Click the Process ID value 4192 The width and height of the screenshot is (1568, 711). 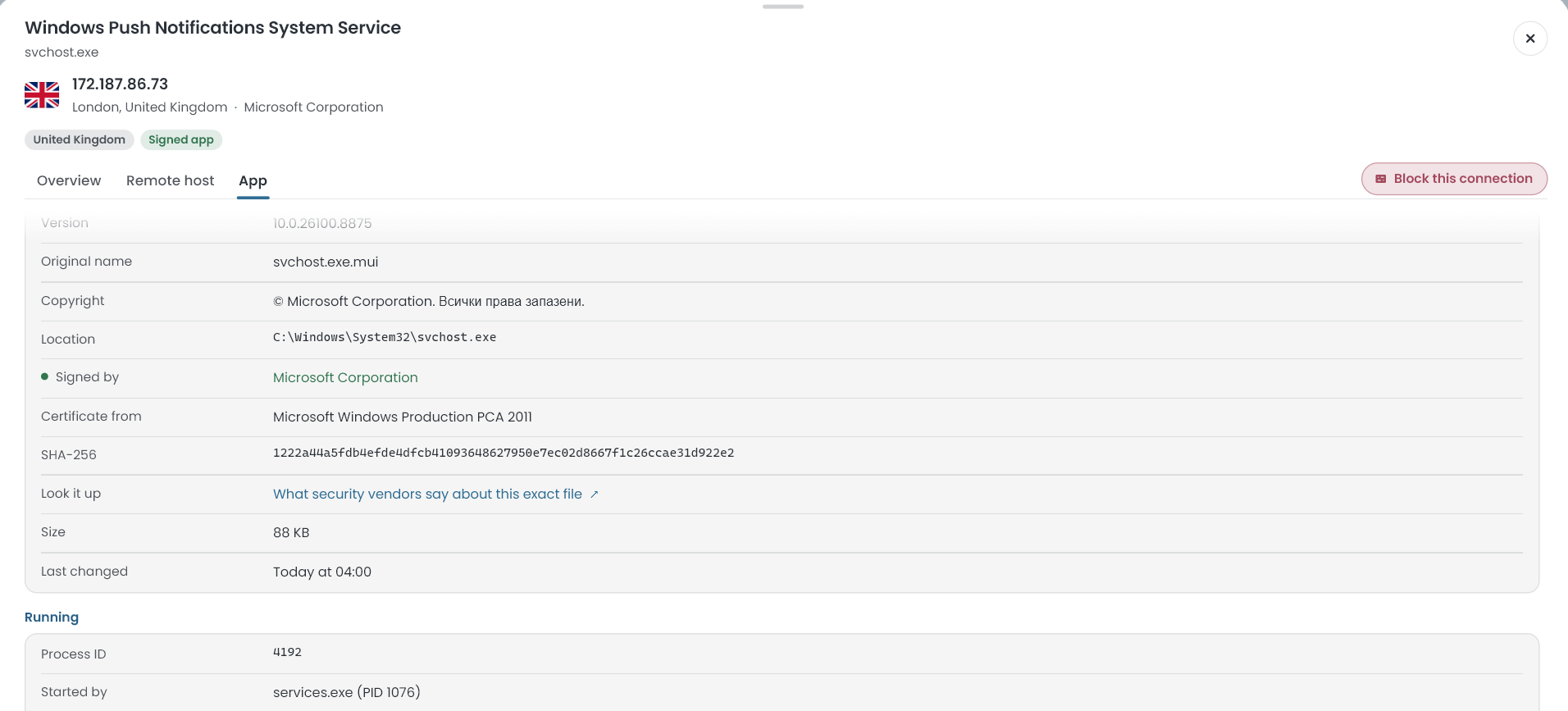click(287, 652)
